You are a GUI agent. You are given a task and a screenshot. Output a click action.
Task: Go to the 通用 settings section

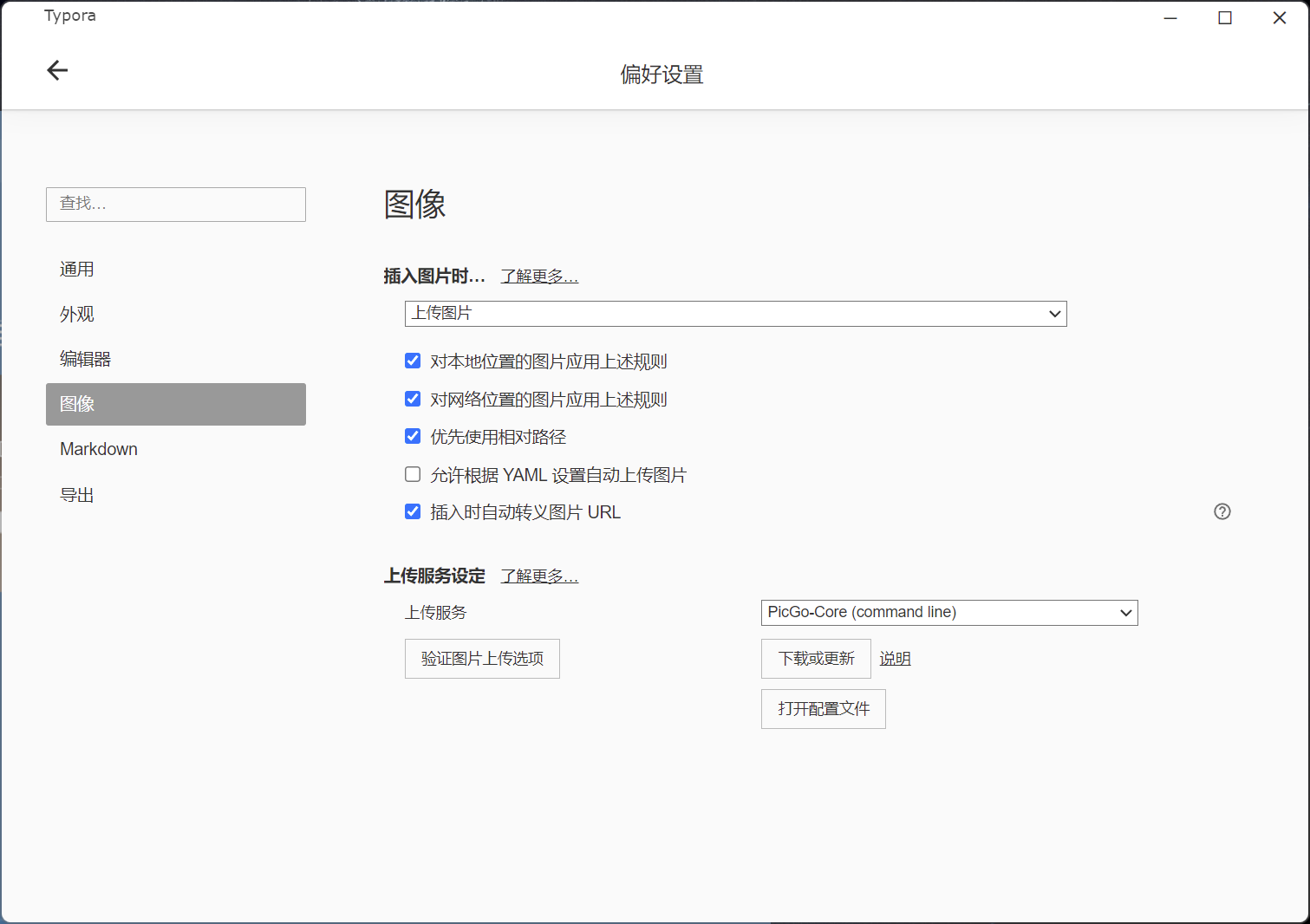77,269
